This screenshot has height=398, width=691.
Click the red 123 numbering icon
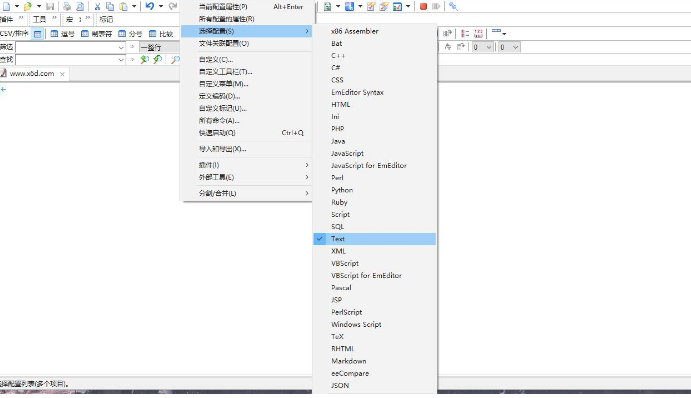[479, 33]
